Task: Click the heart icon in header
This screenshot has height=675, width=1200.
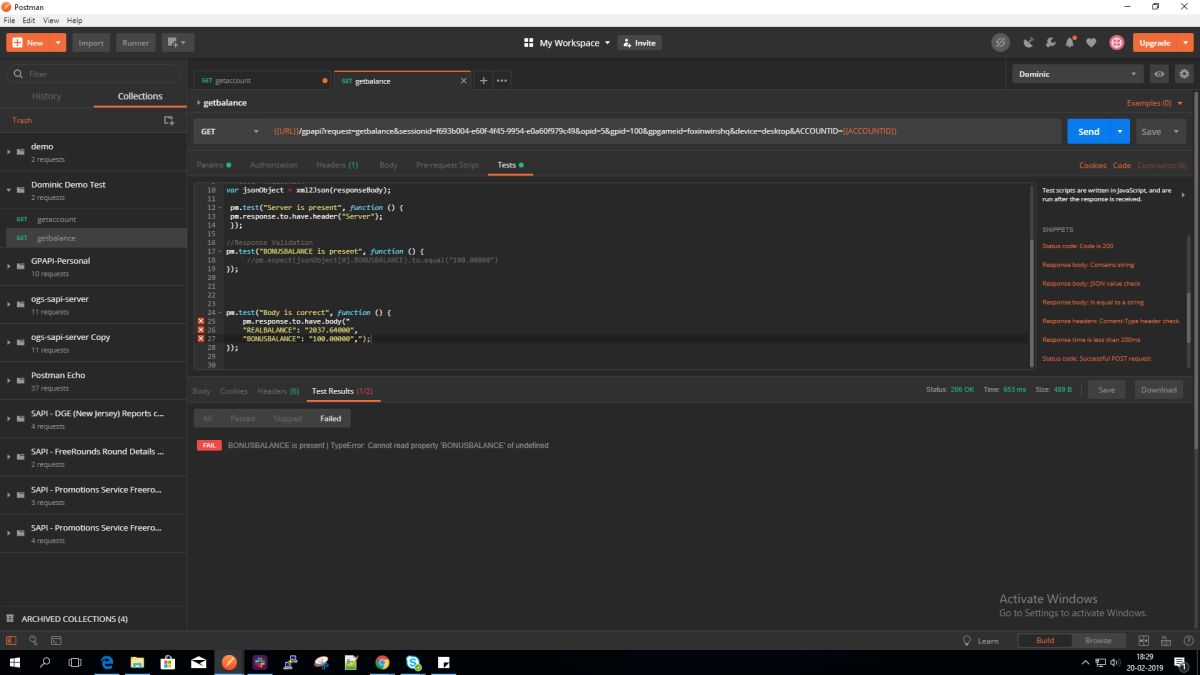Action: pyautogui.click(x=1091, y=43)
